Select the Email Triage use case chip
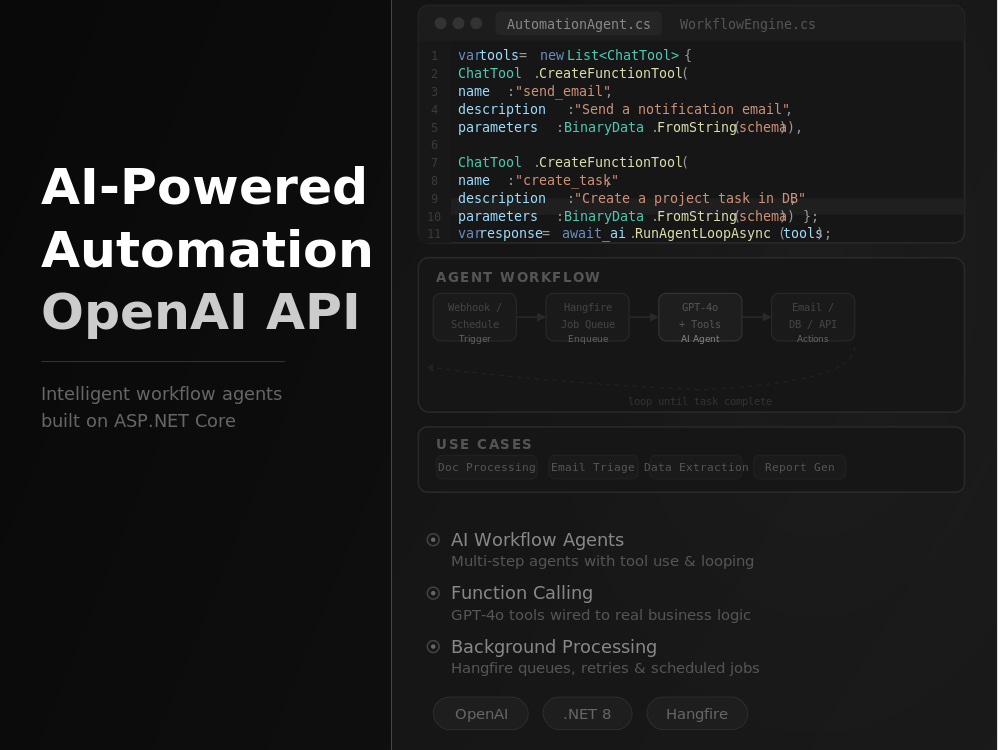1000x750 pixels. 592,467
